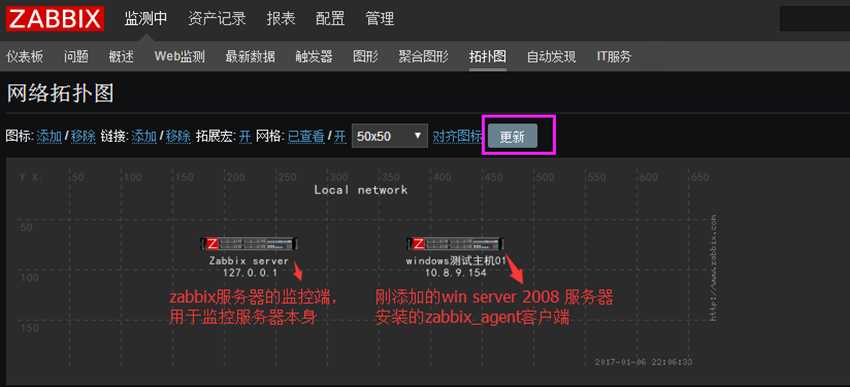Open the 监测中 main menu
Viewport: 850px width, 387px height.
coord(146,19)
